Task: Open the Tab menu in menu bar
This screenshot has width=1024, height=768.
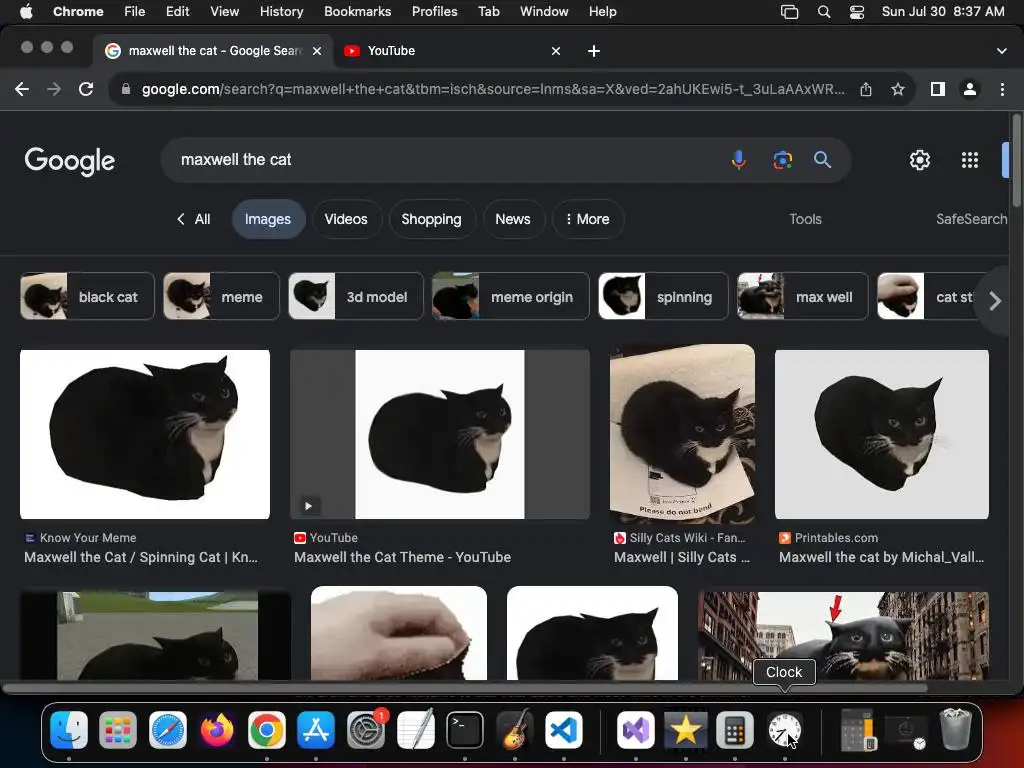Action: (488, 12)
